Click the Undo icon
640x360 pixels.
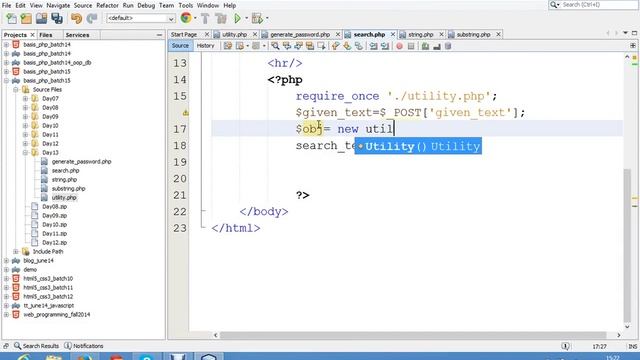coord(76,18)
